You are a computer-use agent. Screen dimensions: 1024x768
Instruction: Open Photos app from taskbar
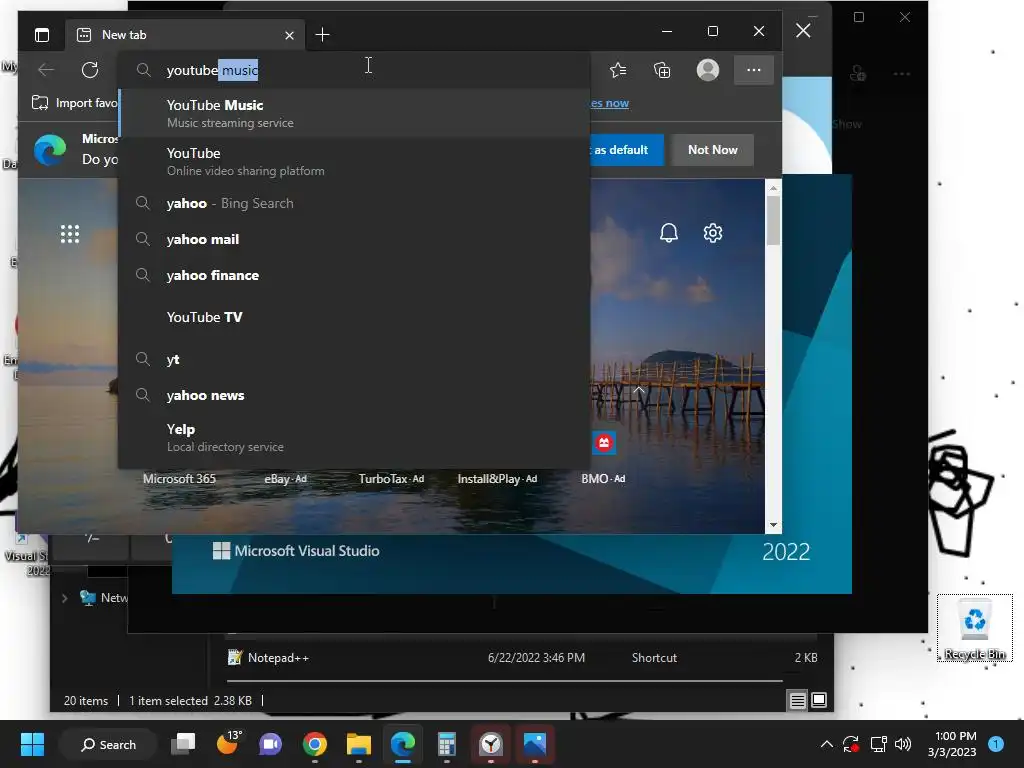point(534,744)
